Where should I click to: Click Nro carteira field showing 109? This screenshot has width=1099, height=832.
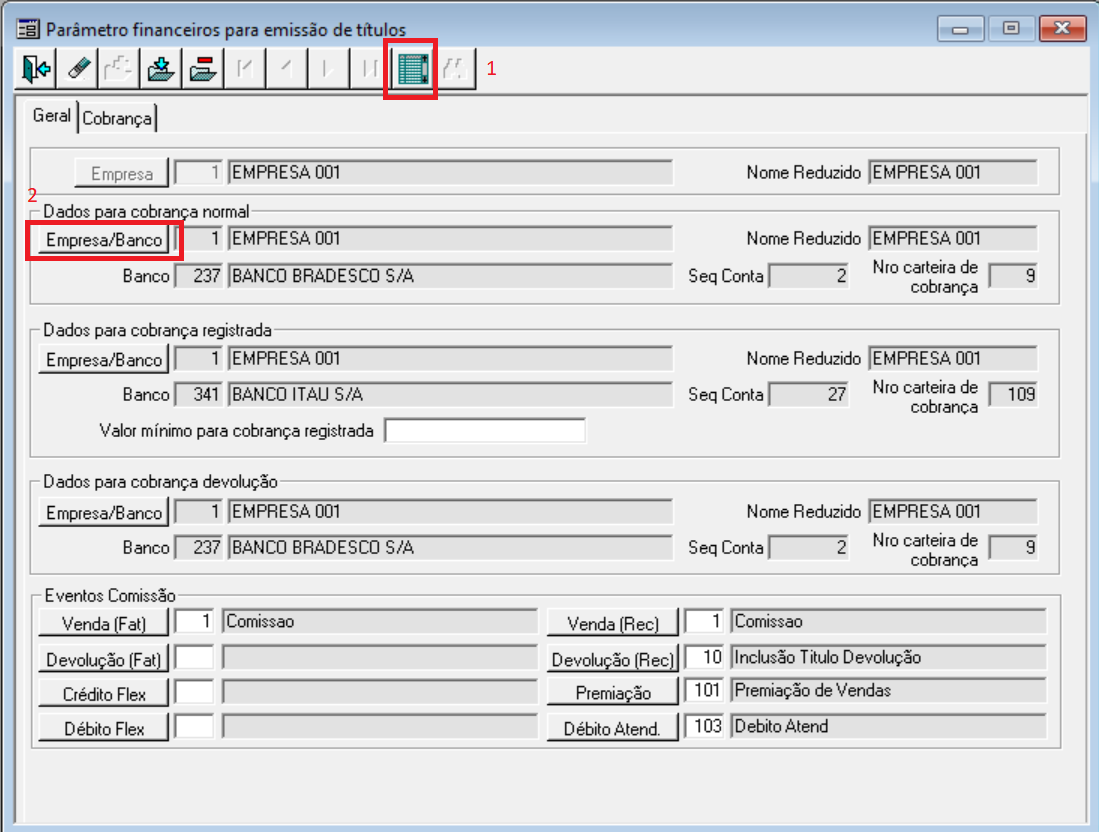pos(1013,395)
